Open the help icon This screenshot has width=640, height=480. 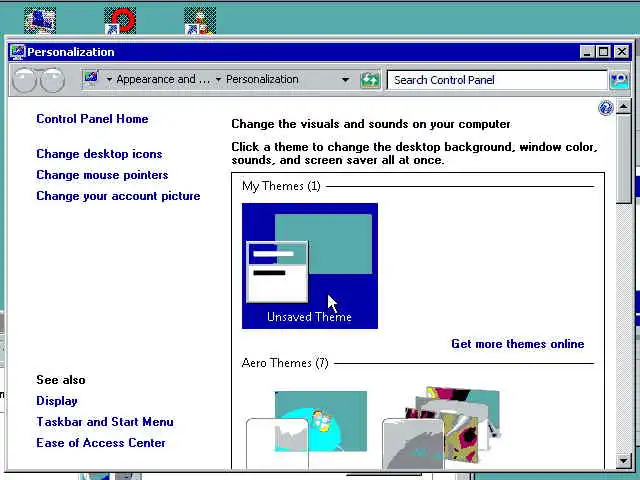[606, 108]
